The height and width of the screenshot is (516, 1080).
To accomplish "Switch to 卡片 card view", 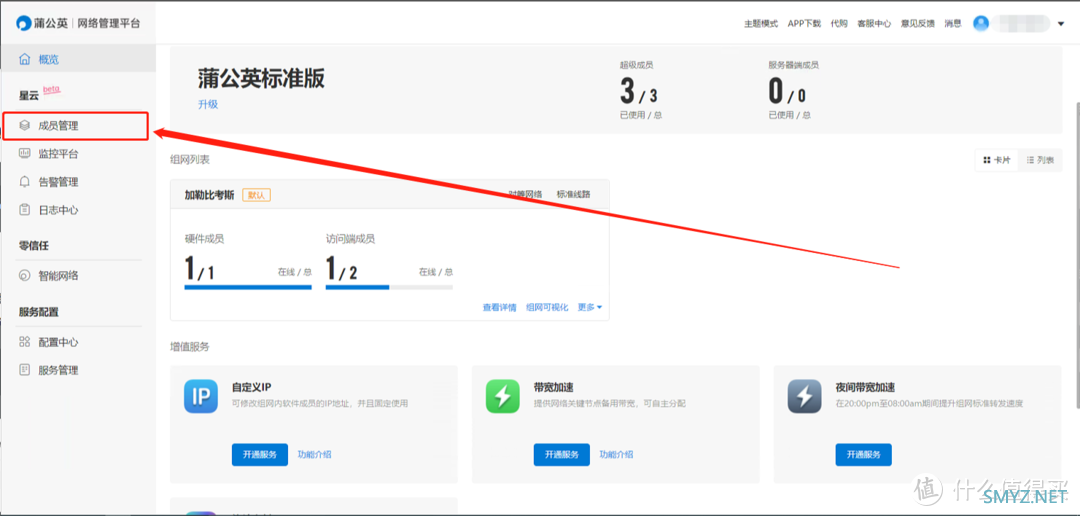I will click(x=997, y=160).
